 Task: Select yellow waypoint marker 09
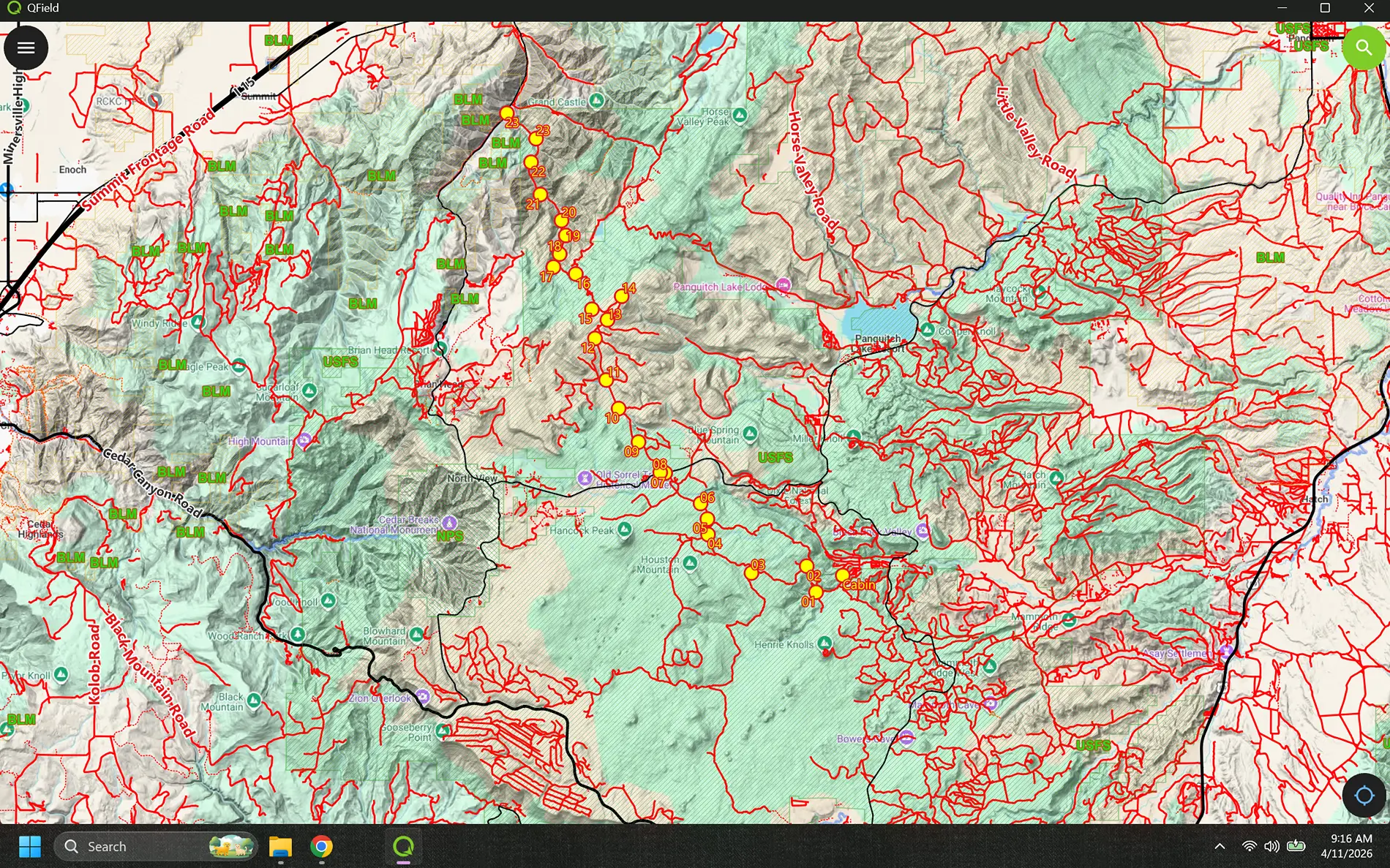click(x=639, y=442)
